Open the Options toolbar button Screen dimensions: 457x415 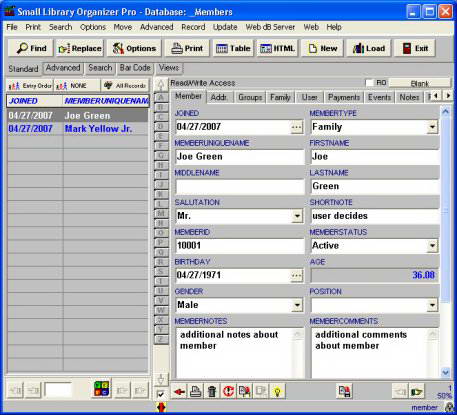pos(134,49)
